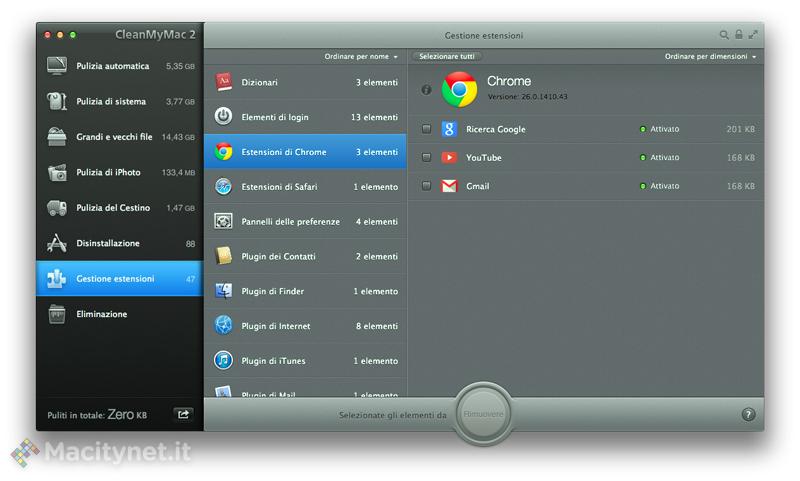The height and width of the screenshot is (481, 800).
Task: Open the Ordinare per nome dropdown
Action: click(x=361, y=57)
